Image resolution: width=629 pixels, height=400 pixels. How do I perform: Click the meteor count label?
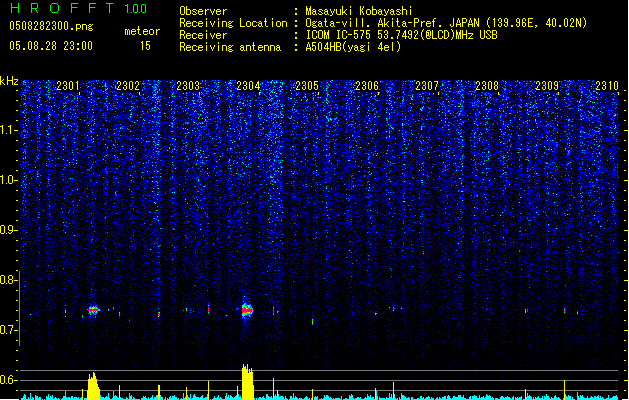pos(142,31)
